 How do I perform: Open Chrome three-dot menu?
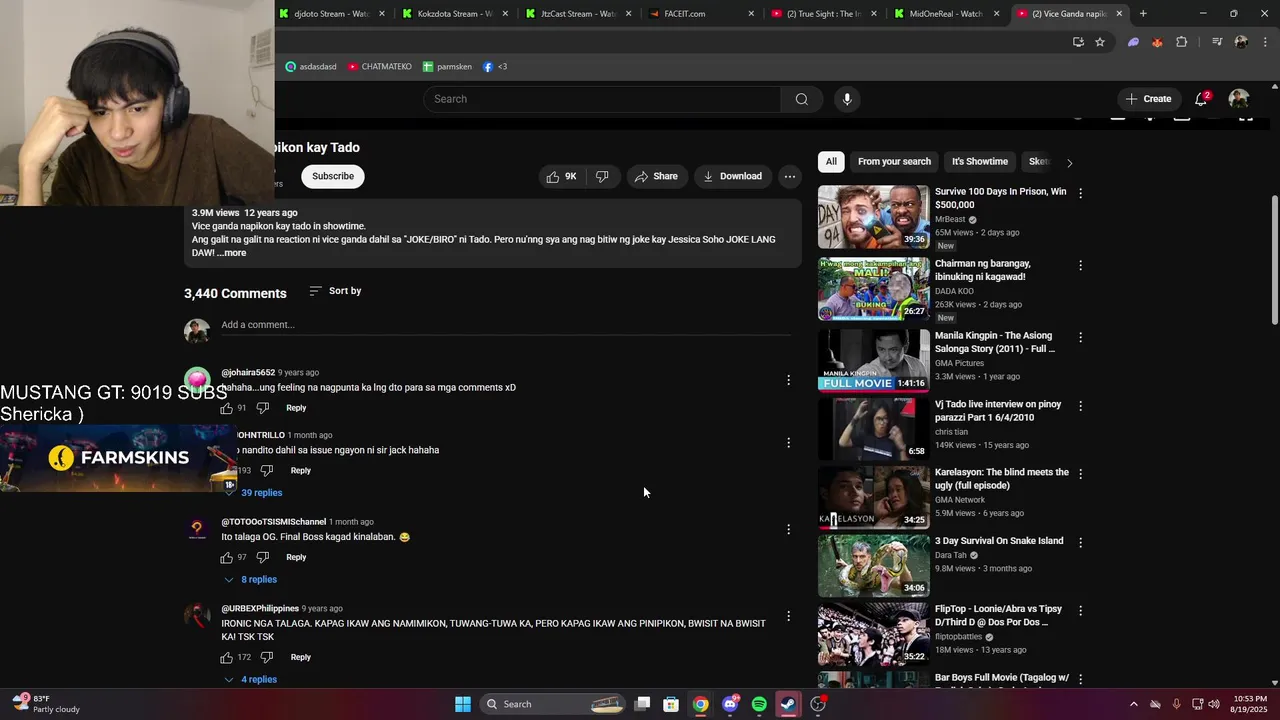point(1264,42)
